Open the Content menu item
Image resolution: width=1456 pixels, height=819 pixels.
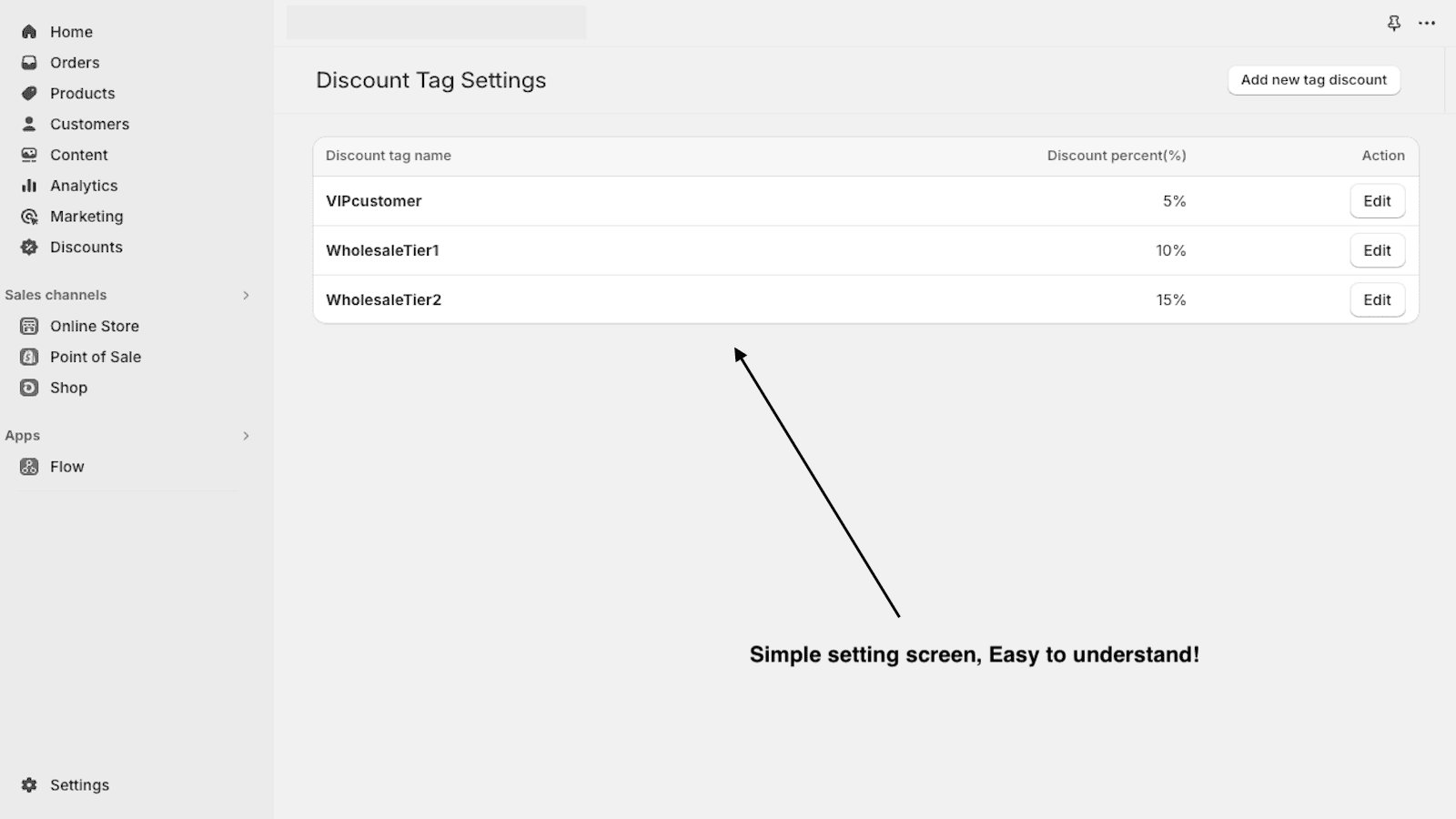coord(78,155)
